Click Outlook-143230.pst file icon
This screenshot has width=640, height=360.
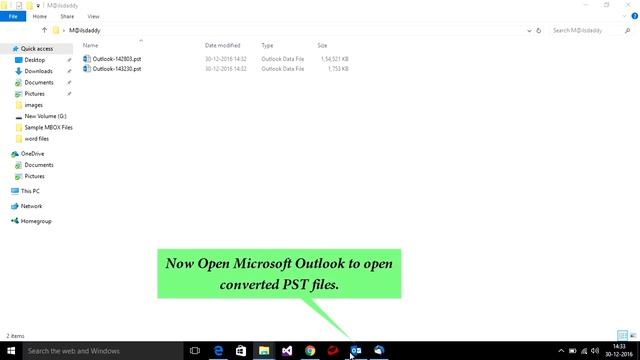coord(87,69)
